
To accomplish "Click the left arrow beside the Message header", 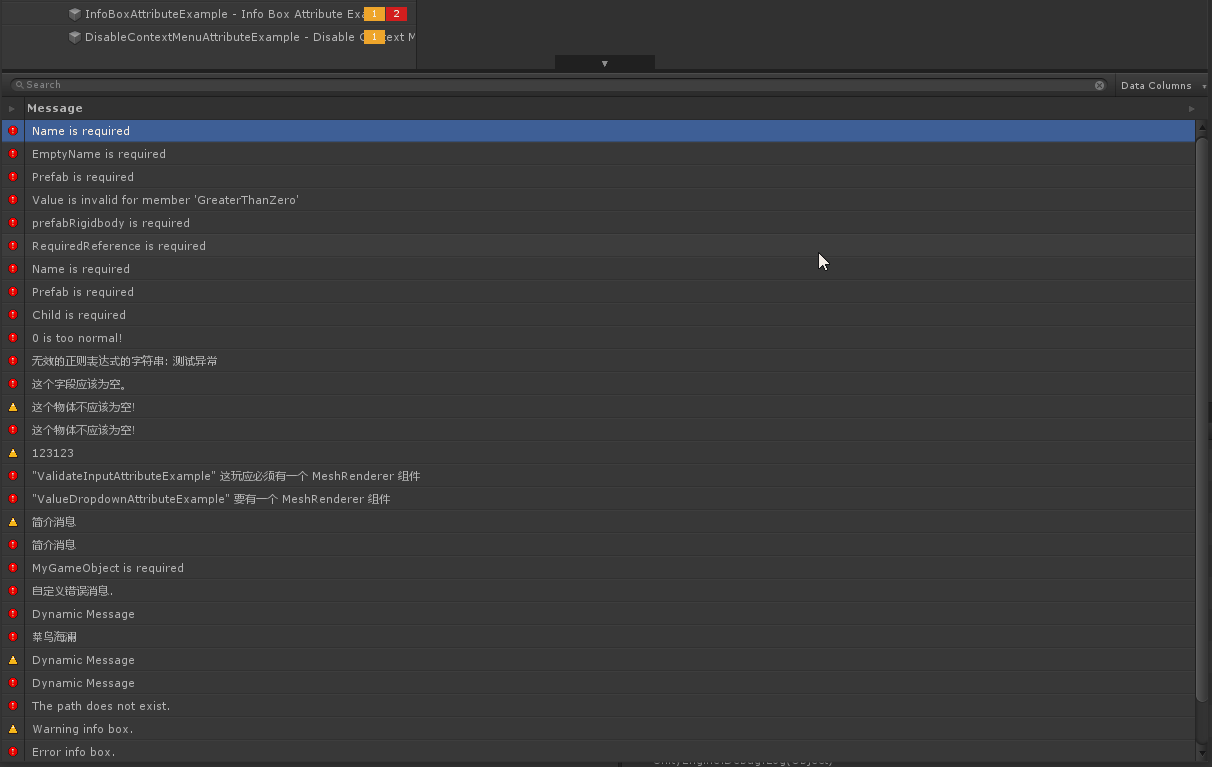I will tap(12, 108).
